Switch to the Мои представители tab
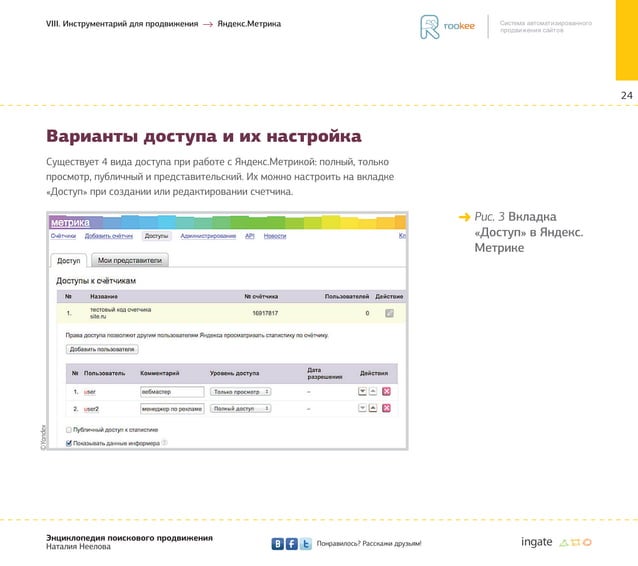638x566 pixels. pyautogui.click(x=130, y=260)
